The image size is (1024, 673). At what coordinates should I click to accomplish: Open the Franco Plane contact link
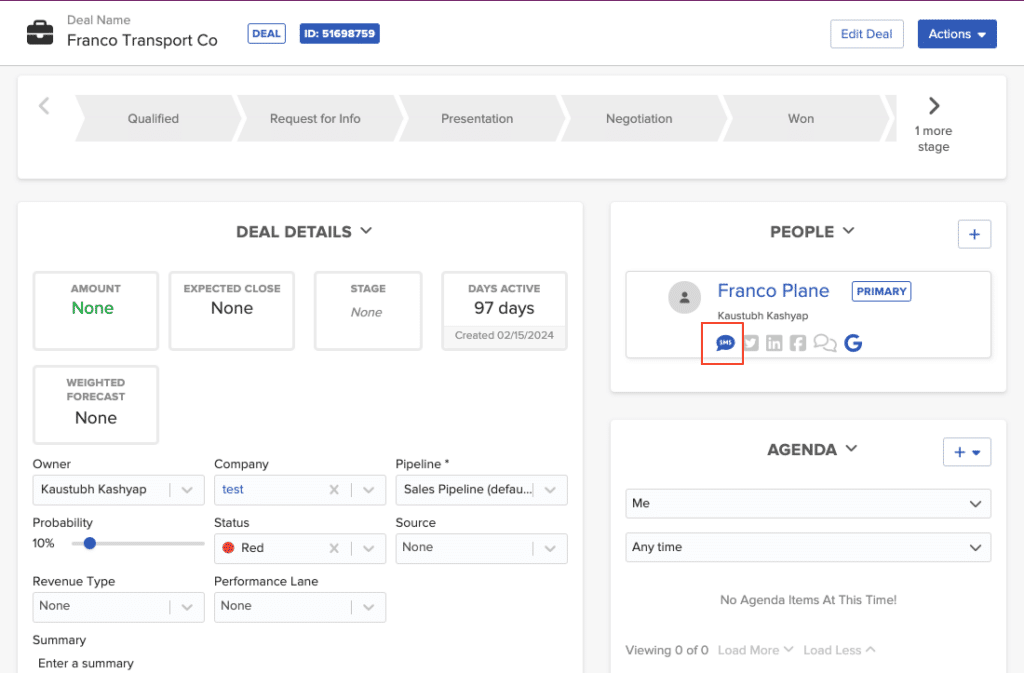click(x=773, y=290)
